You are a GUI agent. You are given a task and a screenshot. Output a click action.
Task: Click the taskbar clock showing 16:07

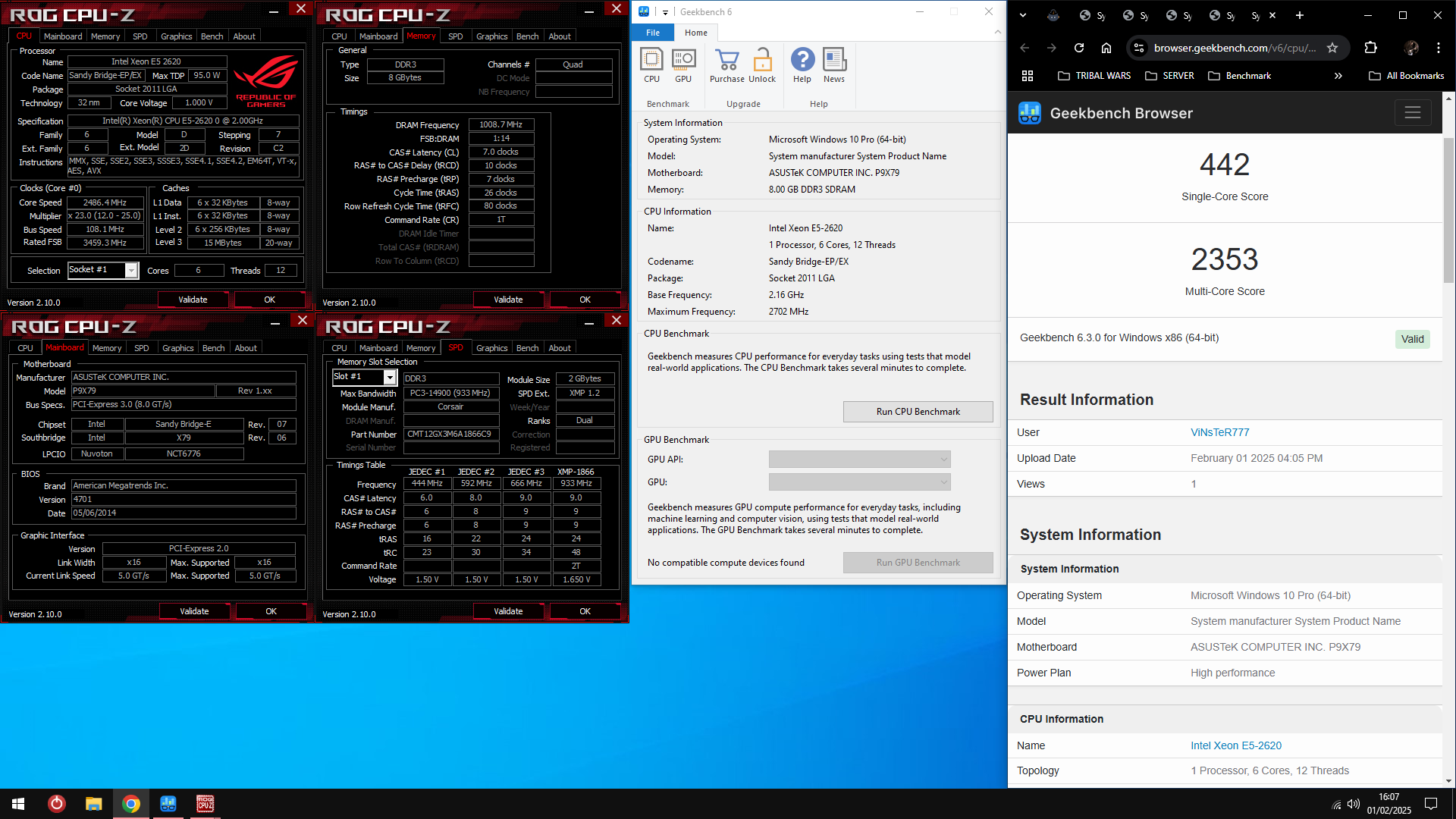click(x=1389, y=804)
